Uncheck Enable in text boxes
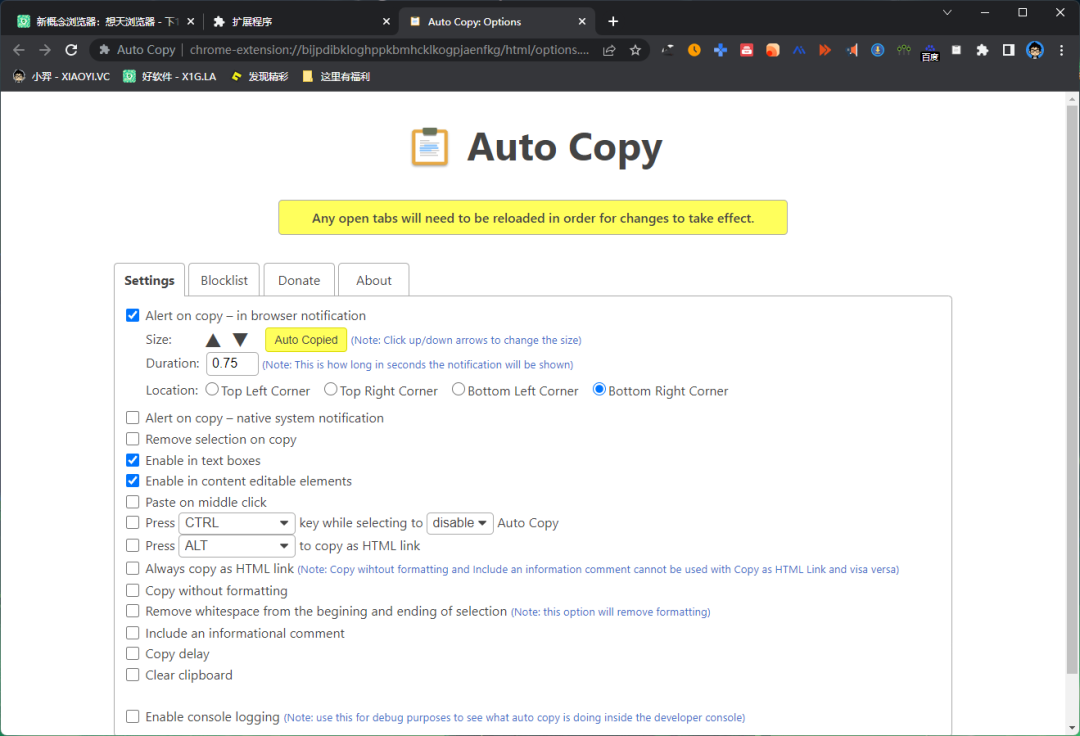The image size is (1080, 736). (132, 460)
